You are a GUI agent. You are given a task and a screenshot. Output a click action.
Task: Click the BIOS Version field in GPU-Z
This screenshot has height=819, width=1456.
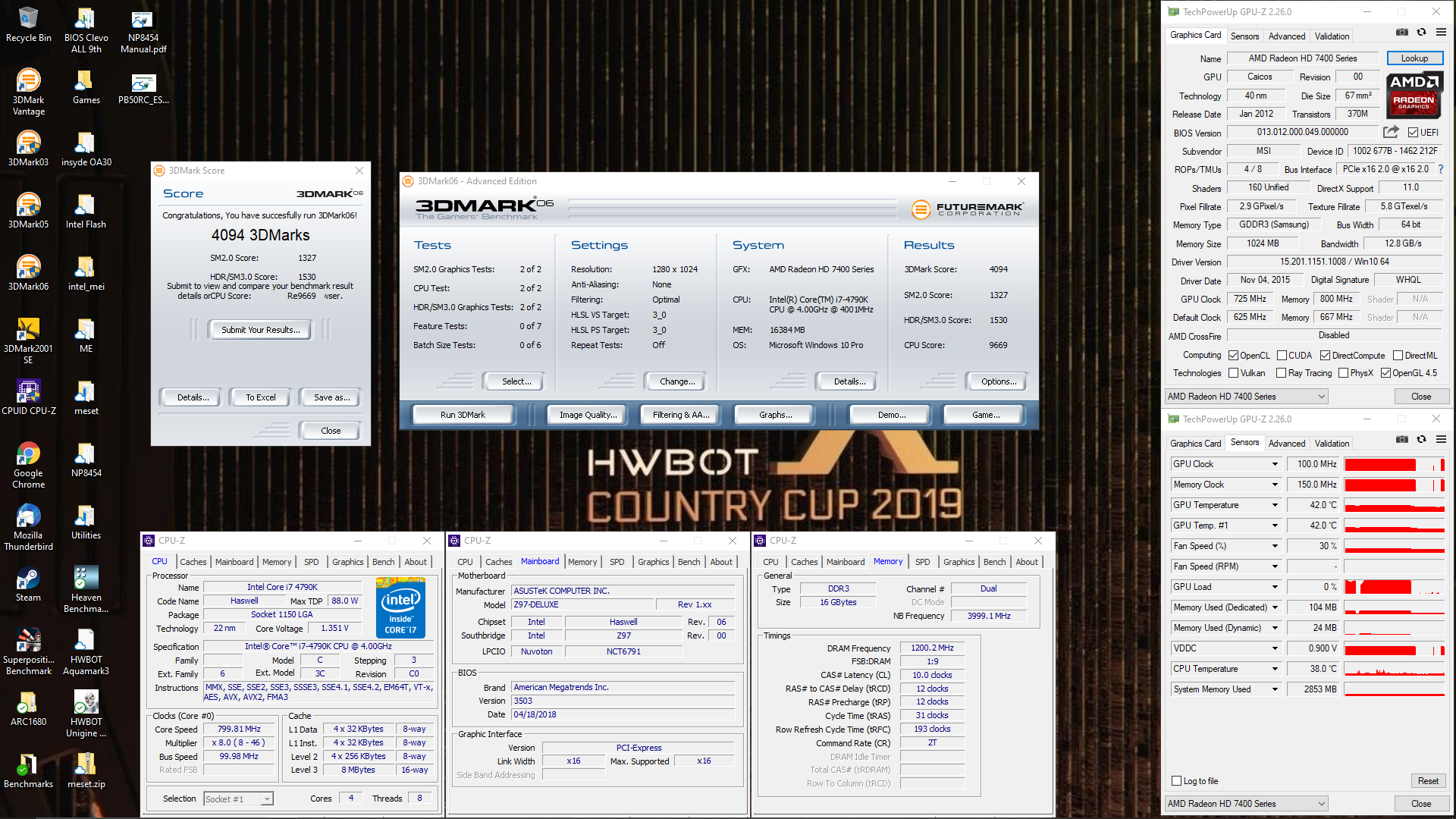1302,133
